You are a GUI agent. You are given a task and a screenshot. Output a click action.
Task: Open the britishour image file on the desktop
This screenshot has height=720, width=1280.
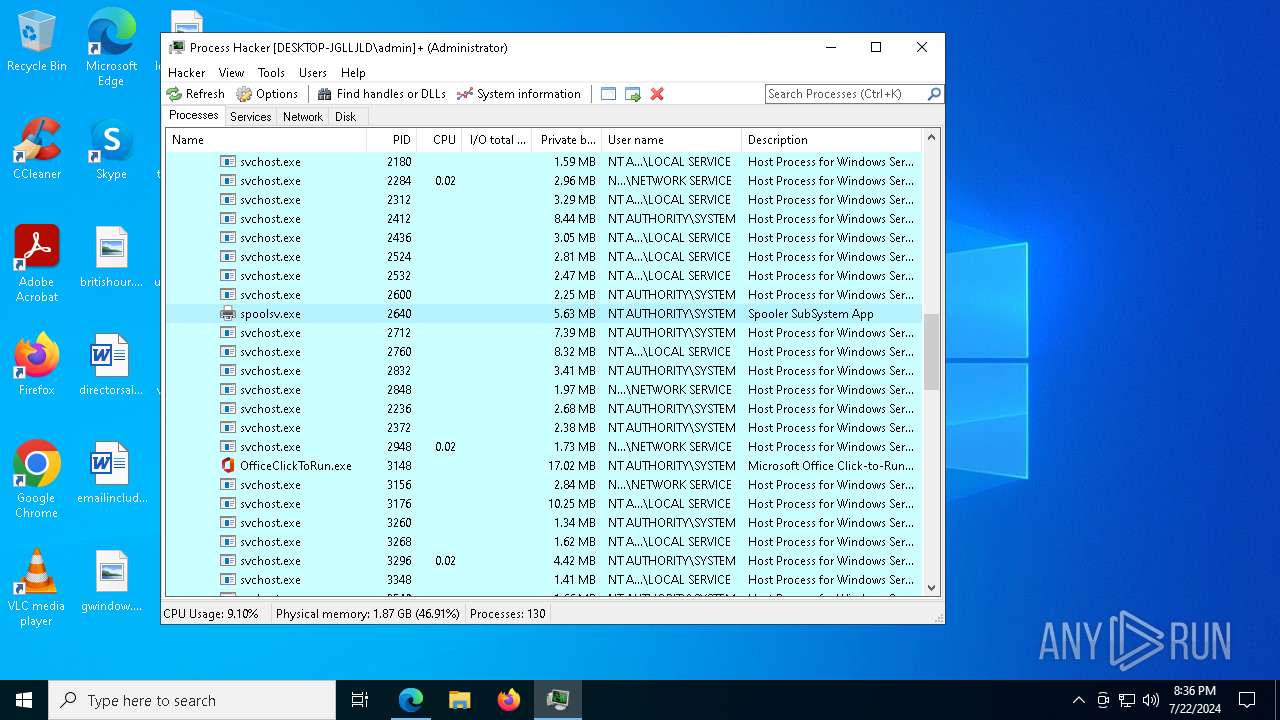click(x=111, y=258)
